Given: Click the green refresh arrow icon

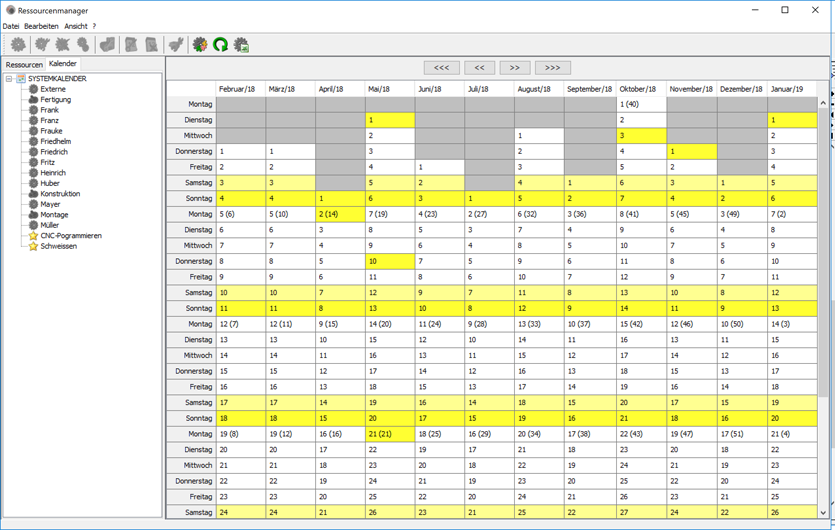Looking at the screenshot, I should pyautogui.click(x=220, y=45).
